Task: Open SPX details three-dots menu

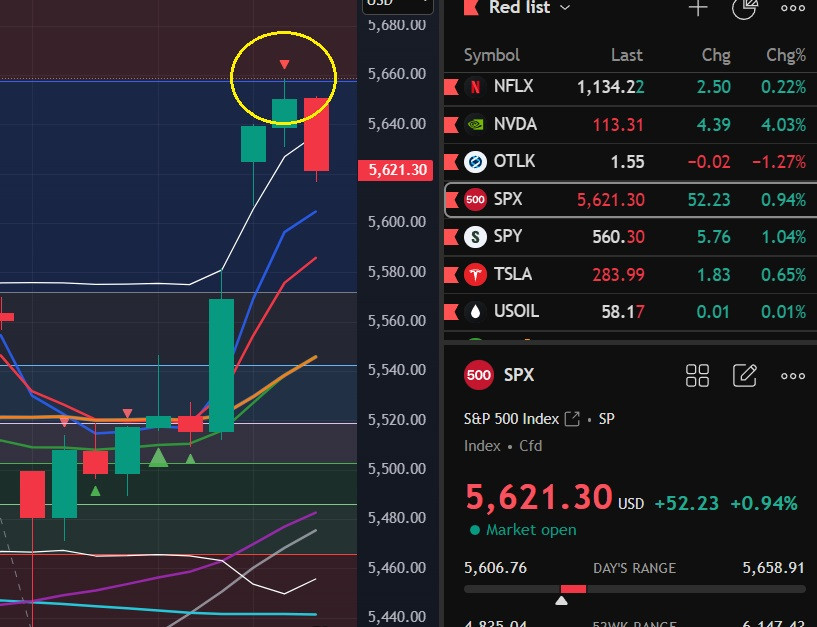Action: click(x=793, y=376)
